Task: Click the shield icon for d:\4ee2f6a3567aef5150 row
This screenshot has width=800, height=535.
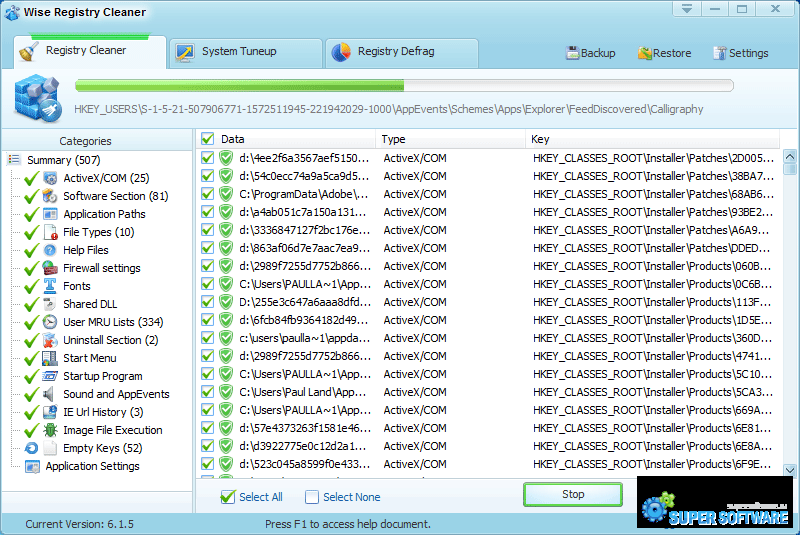Action: pyautogui.click(x=226, y=158)
